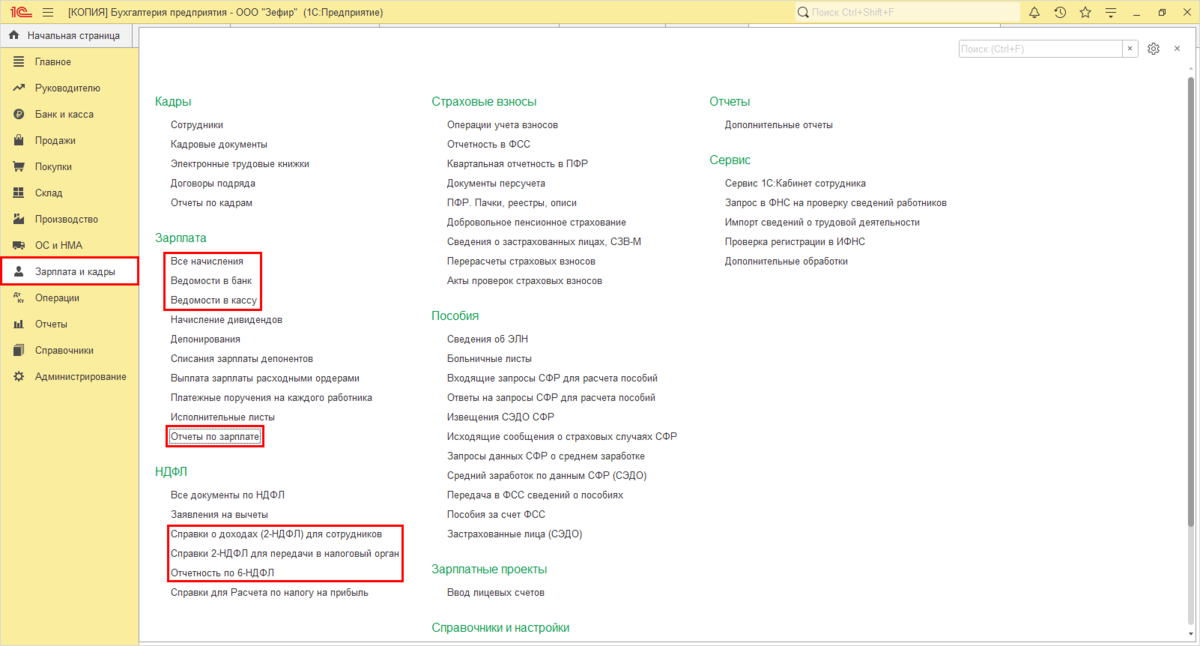Open Ведомости в кассу
The image size is (1200, 646).
(x=214, y=300)
